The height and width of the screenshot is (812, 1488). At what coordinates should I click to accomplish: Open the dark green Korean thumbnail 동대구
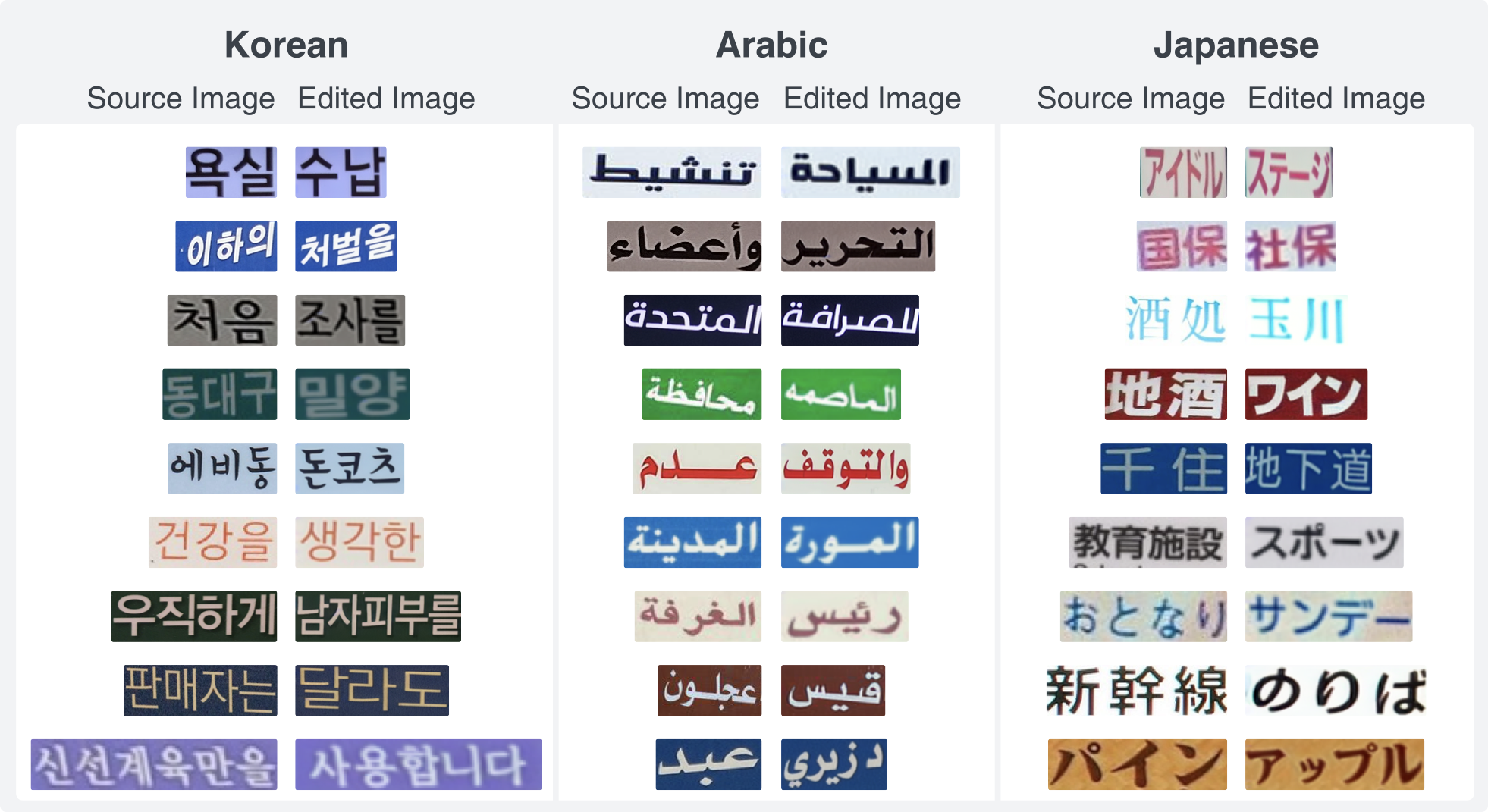point(219,394)
